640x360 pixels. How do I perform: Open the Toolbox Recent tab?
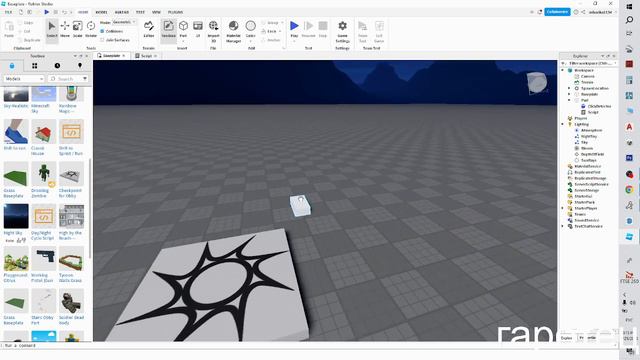[57, 66]
